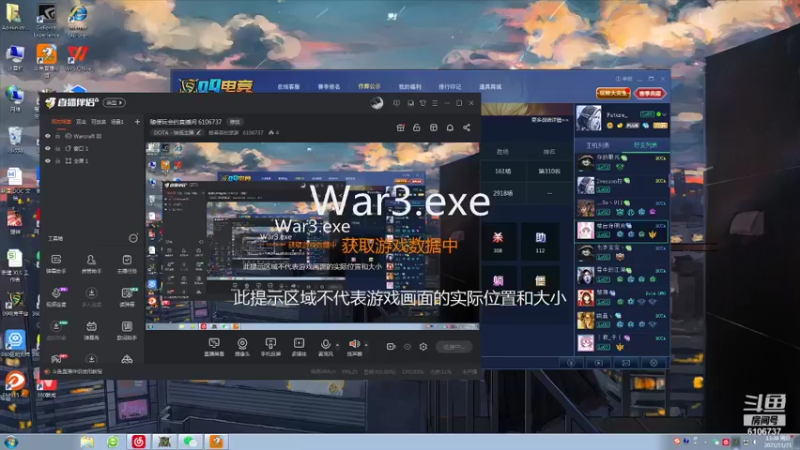Viewport: 800px width, 450px height.
Task: Switch to the 好友列表 tab in 09电竞
Action: (645, 145)
